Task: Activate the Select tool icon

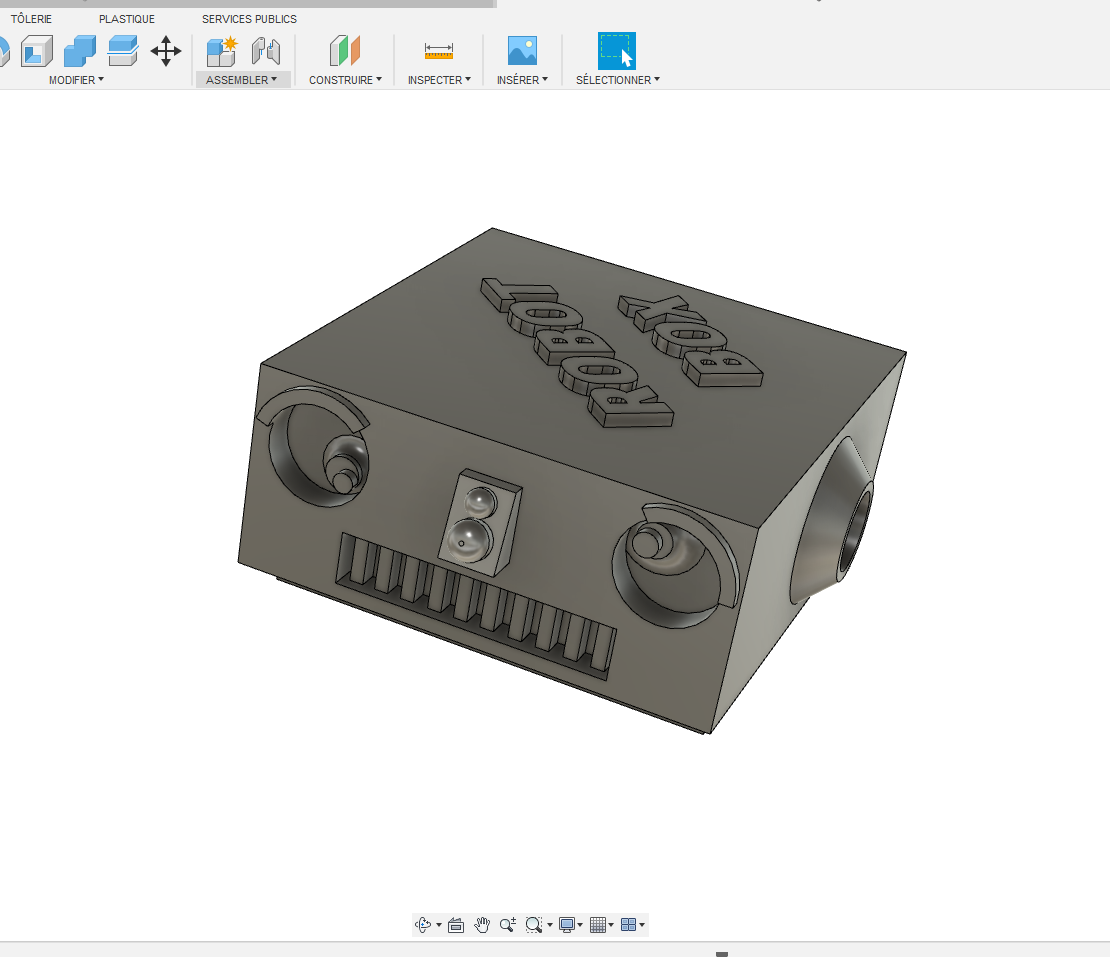Action: 617,51
